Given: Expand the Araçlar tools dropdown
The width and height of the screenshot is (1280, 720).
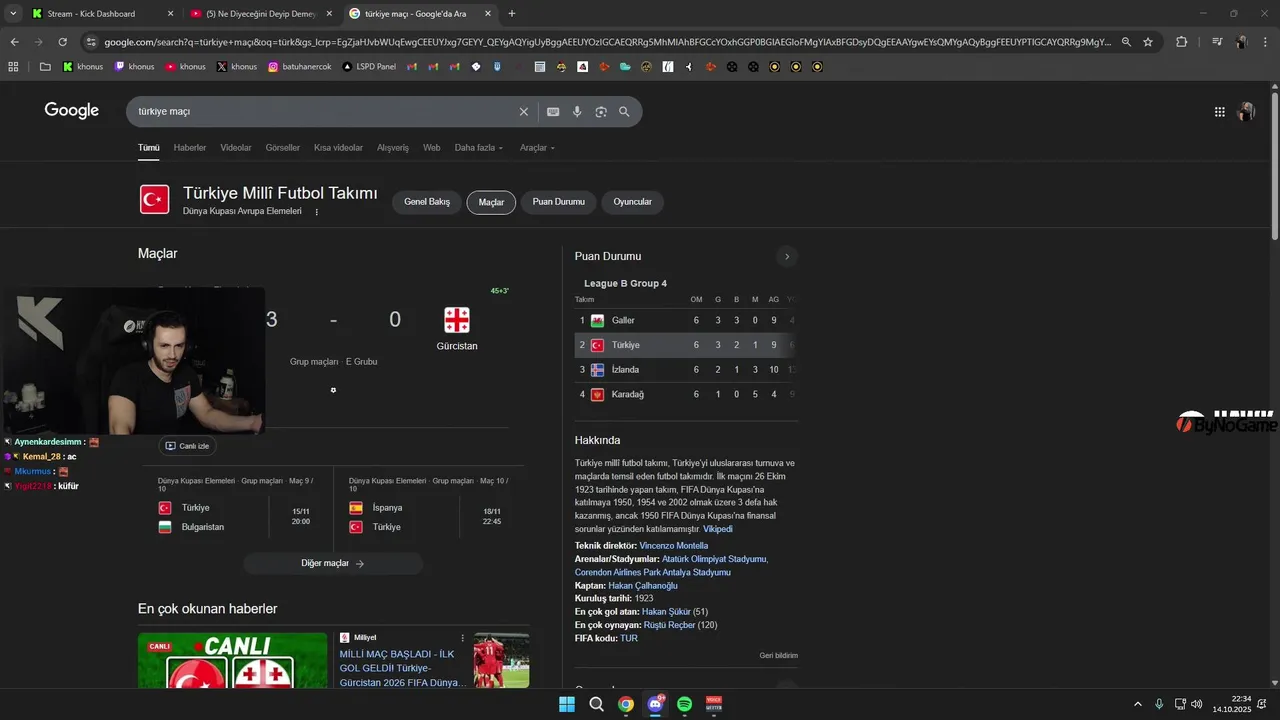Looking at the screenshot, I should (x=537, y=148).
